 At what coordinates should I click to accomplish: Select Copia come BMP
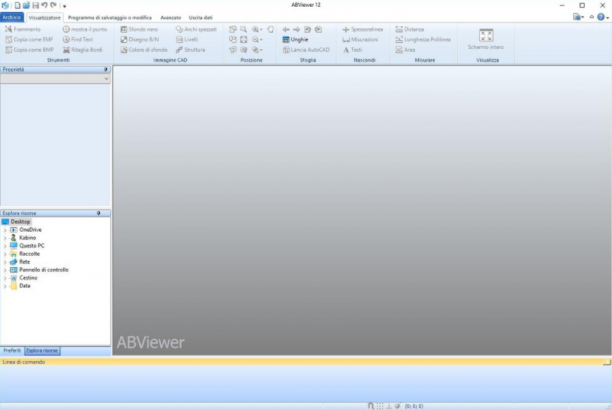(x=29, y=50)
